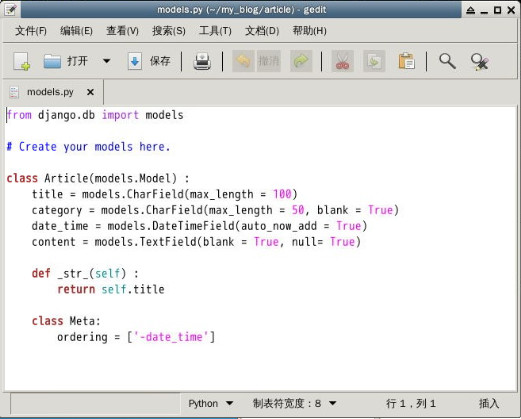
Task: Create a new document with toolbar icon
Action: (x=22, y=61)
